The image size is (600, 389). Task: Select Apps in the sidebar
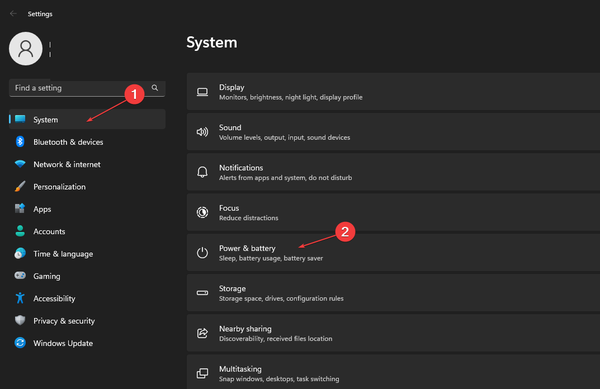(87, 209)
